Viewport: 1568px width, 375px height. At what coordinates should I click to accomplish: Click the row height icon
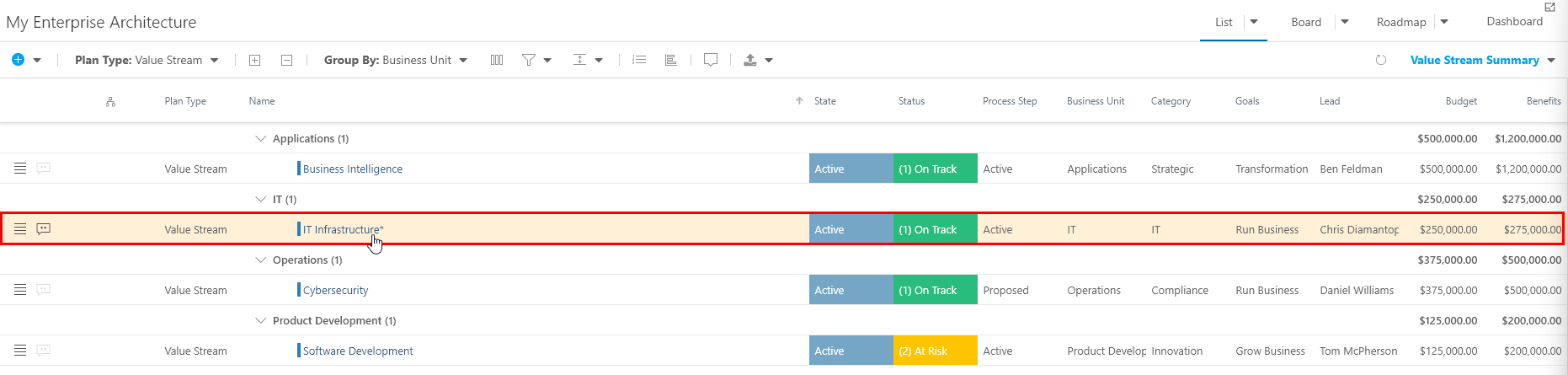579,60
